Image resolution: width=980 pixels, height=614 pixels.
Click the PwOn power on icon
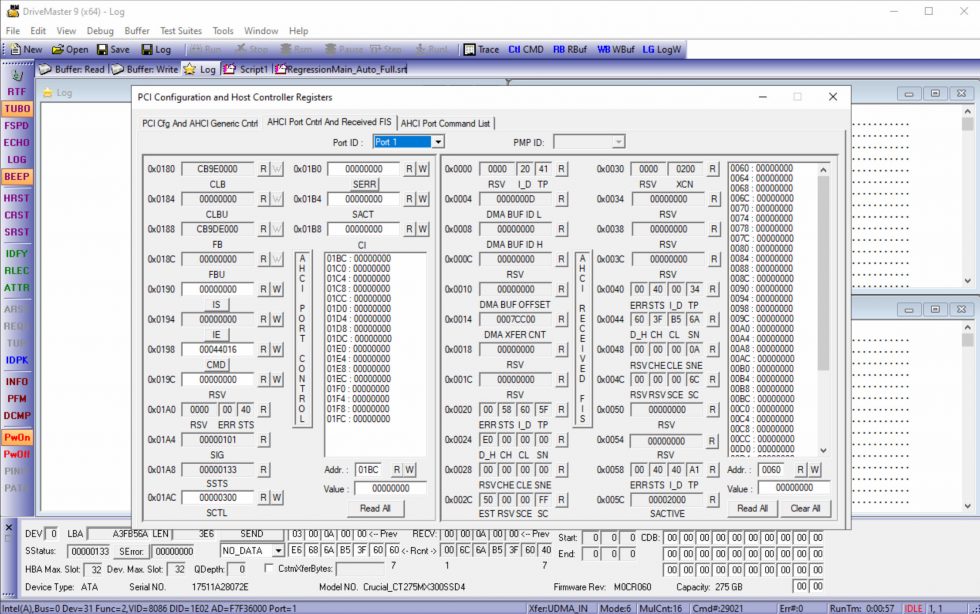pos(17,437)
